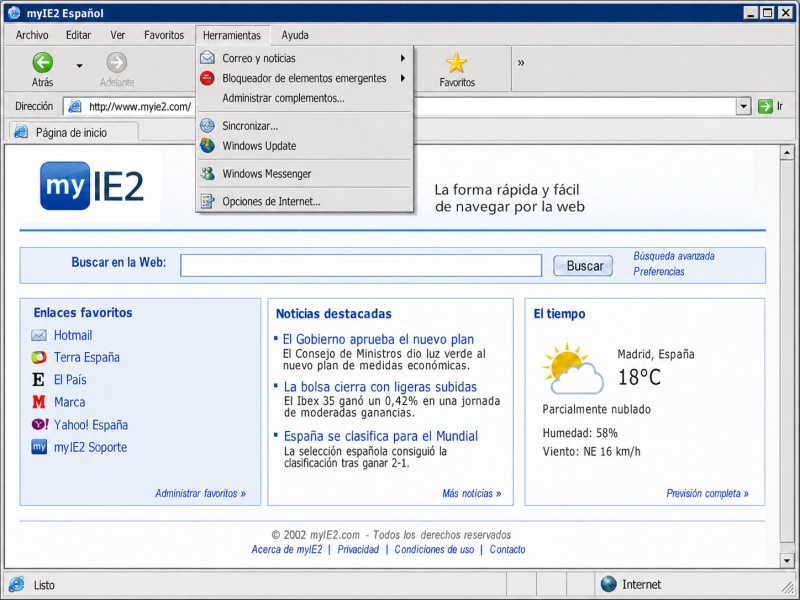The image size is (800, 600).
Task: Open the Favoritos star toolbar button
Action: 457,70
